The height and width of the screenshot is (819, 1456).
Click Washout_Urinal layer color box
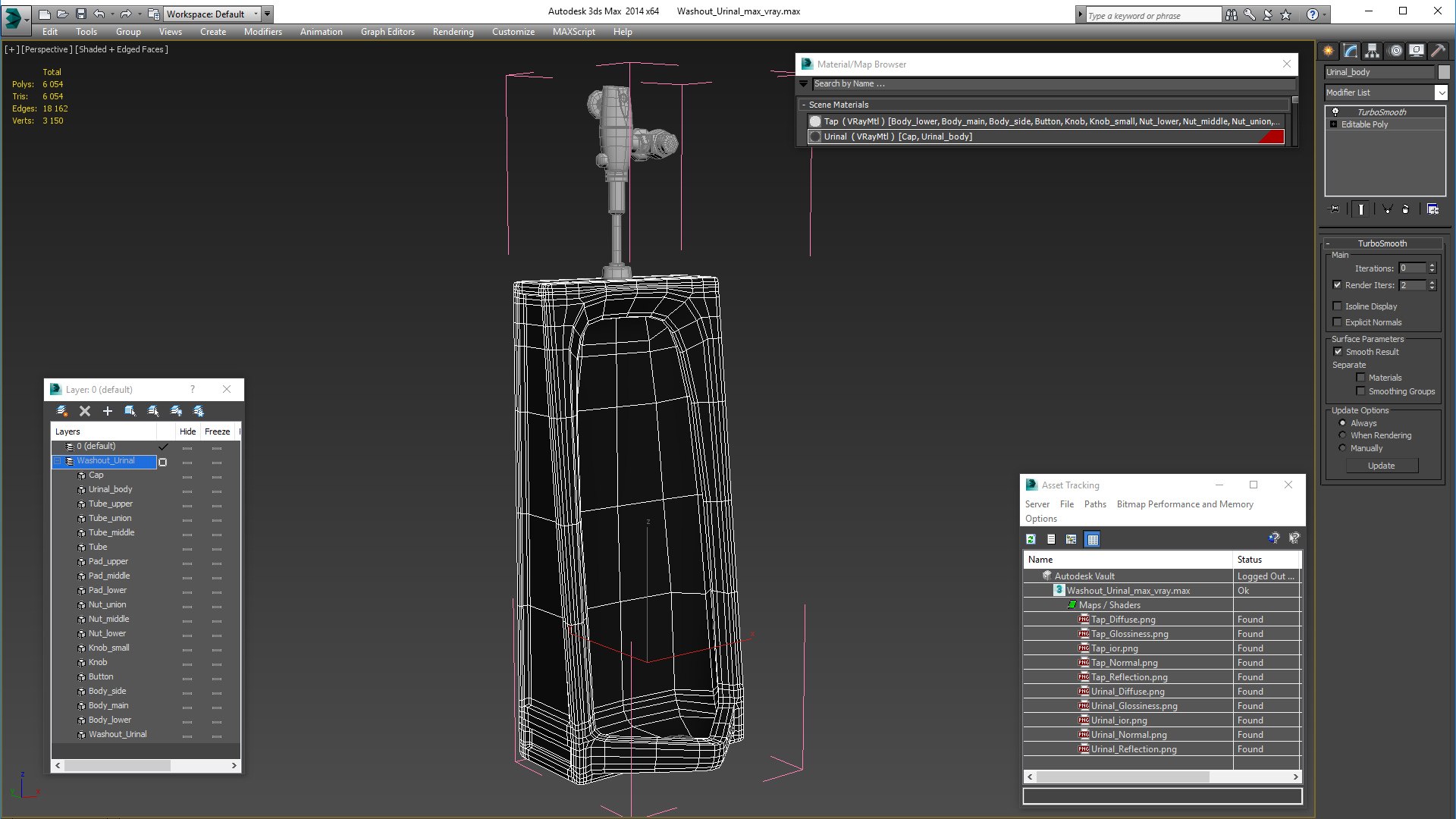[162, 462]
